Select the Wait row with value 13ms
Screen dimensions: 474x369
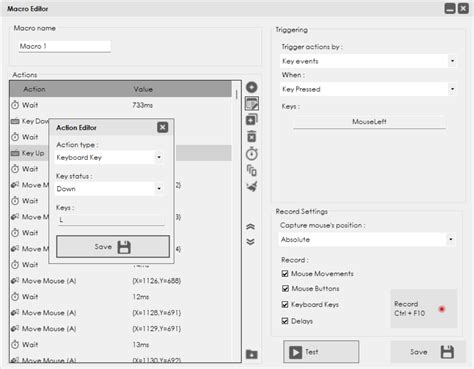click(x=121, y=345)
